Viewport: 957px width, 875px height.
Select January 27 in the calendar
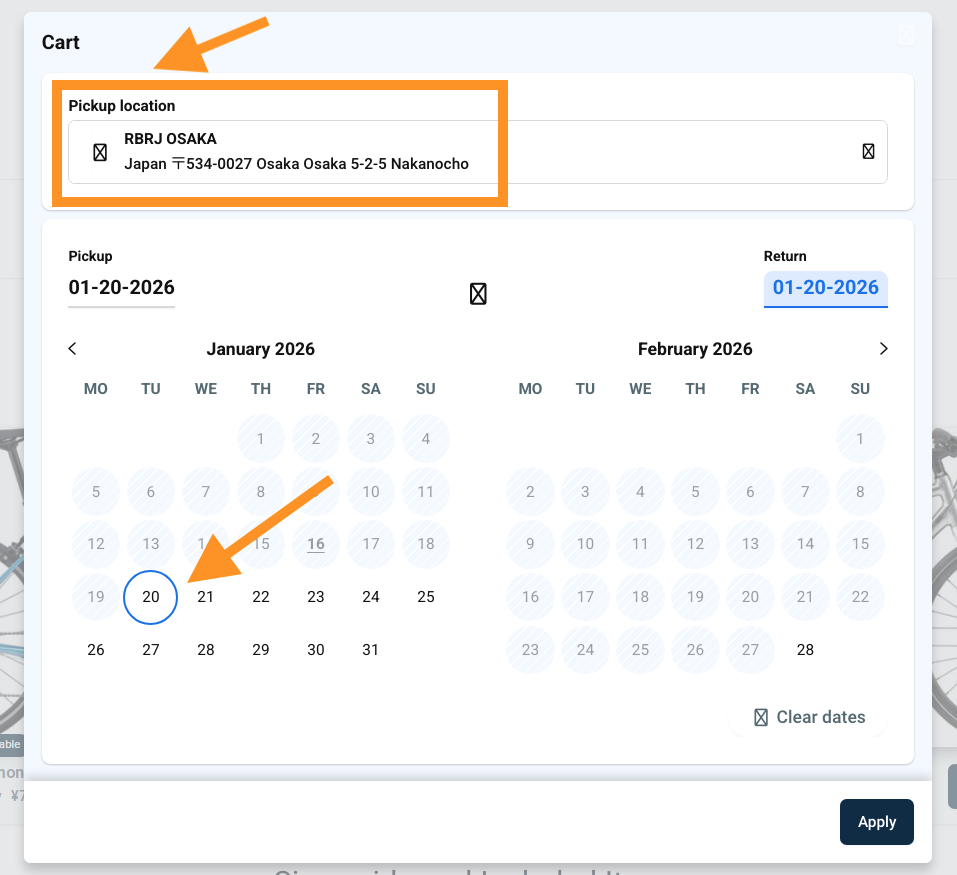(151, 650)
